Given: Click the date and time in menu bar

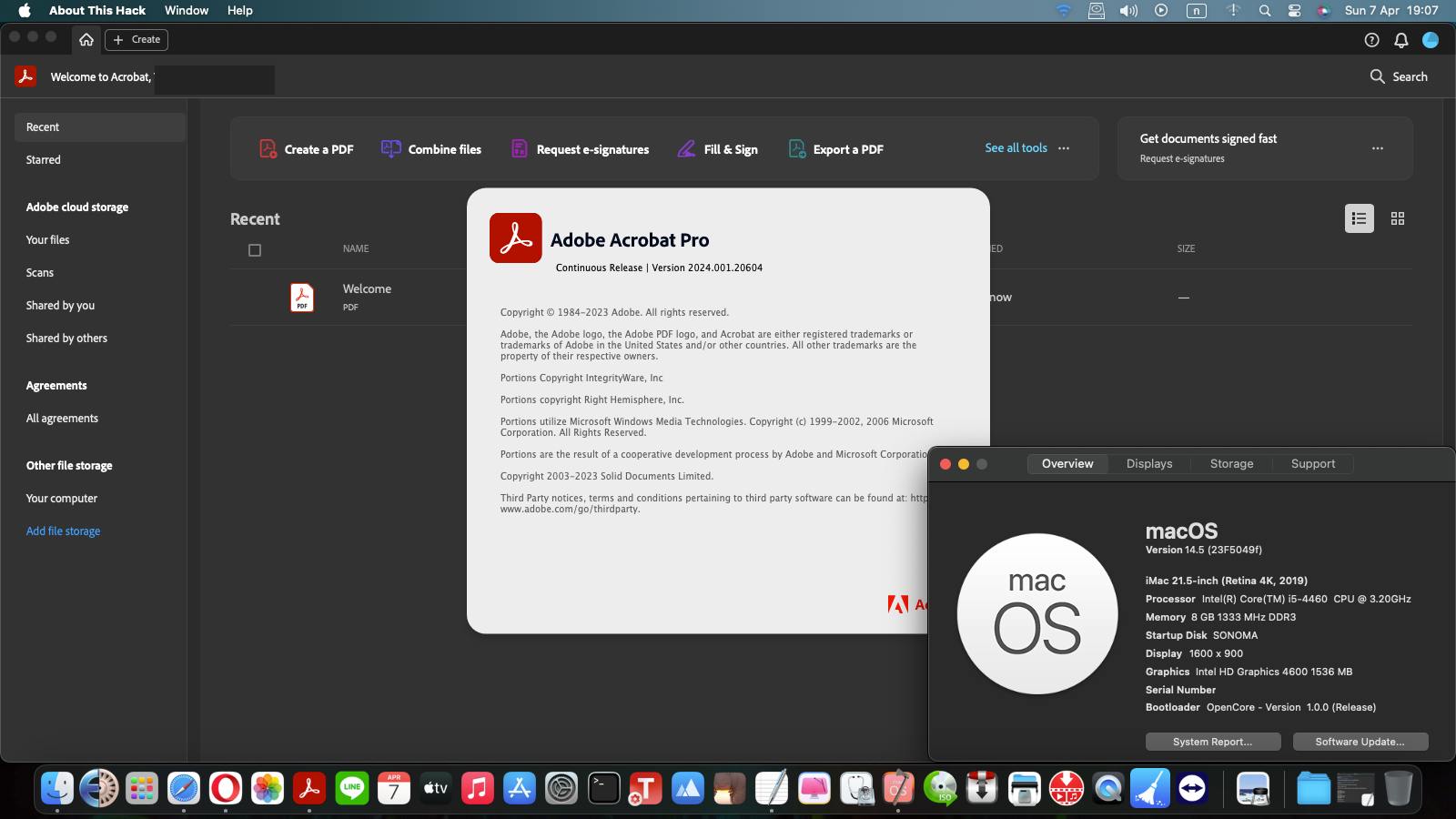Looking at the screenshot, I should point(1391,10).
